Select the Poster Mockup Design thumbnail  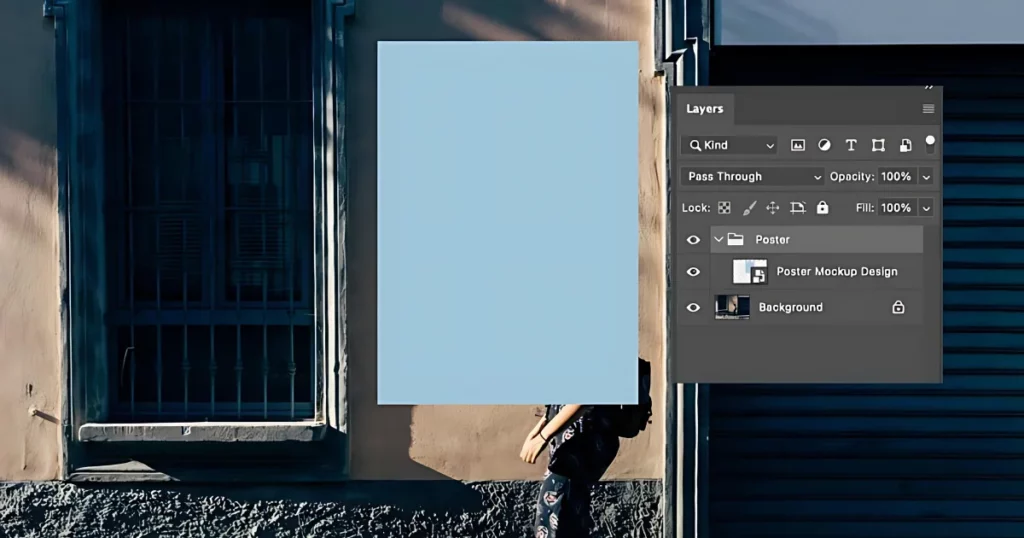[750, 272]
